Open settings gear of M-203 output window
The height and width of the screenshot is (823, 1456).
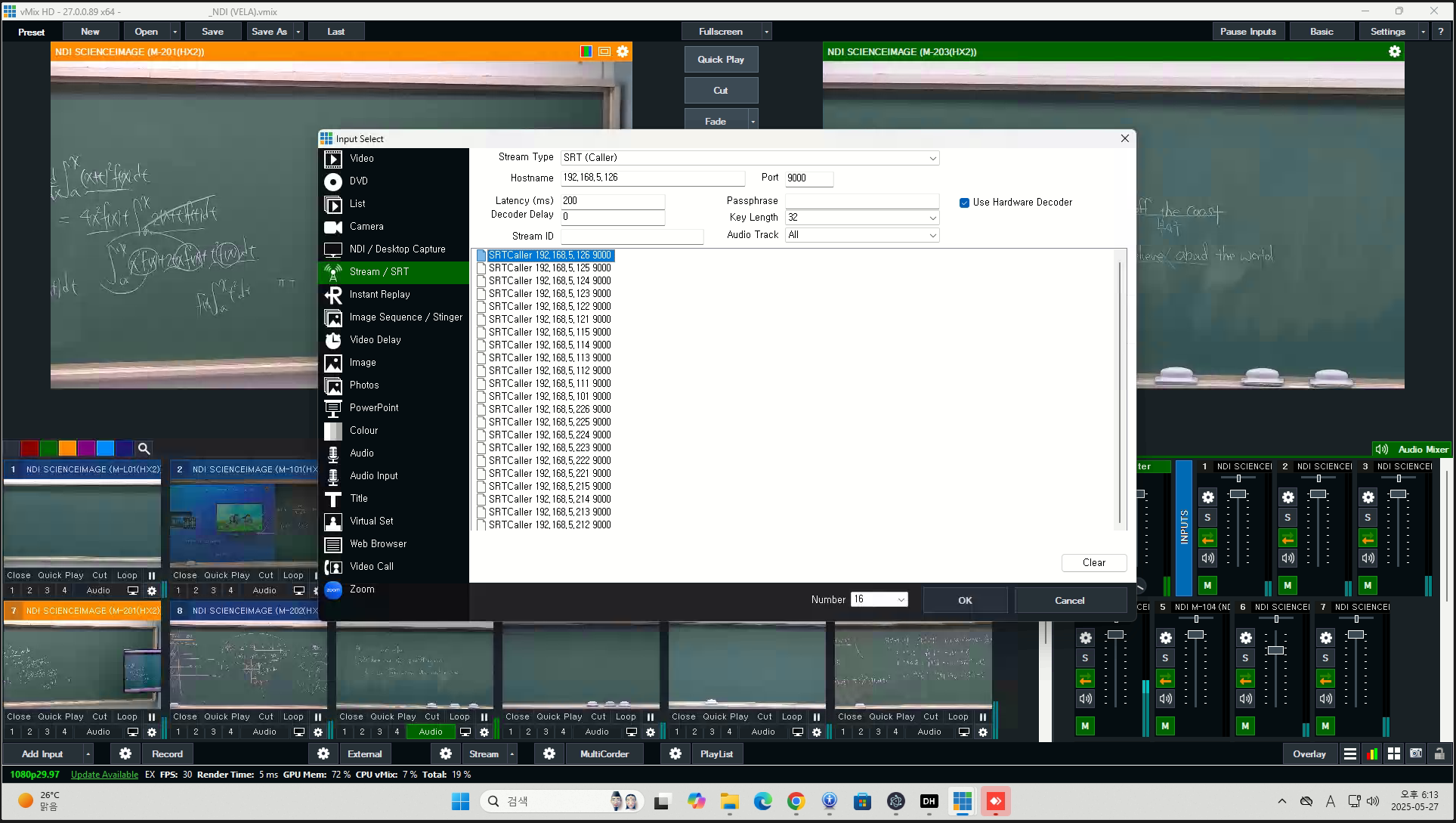point(1395,51)
